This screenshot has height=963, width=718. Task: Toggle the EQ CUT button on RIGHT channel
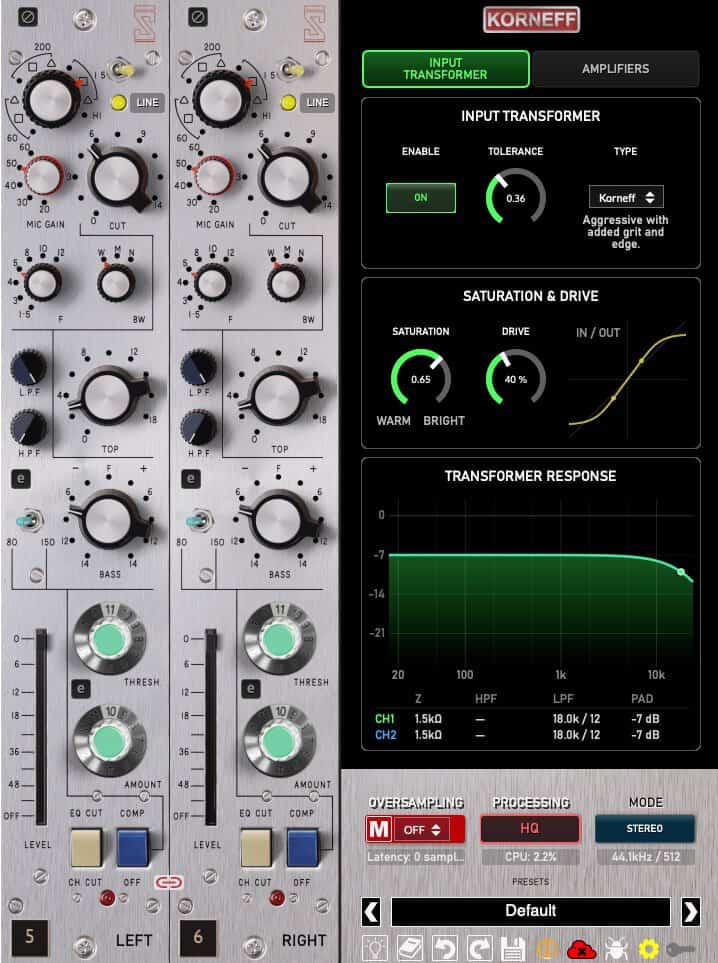point(256,848)
